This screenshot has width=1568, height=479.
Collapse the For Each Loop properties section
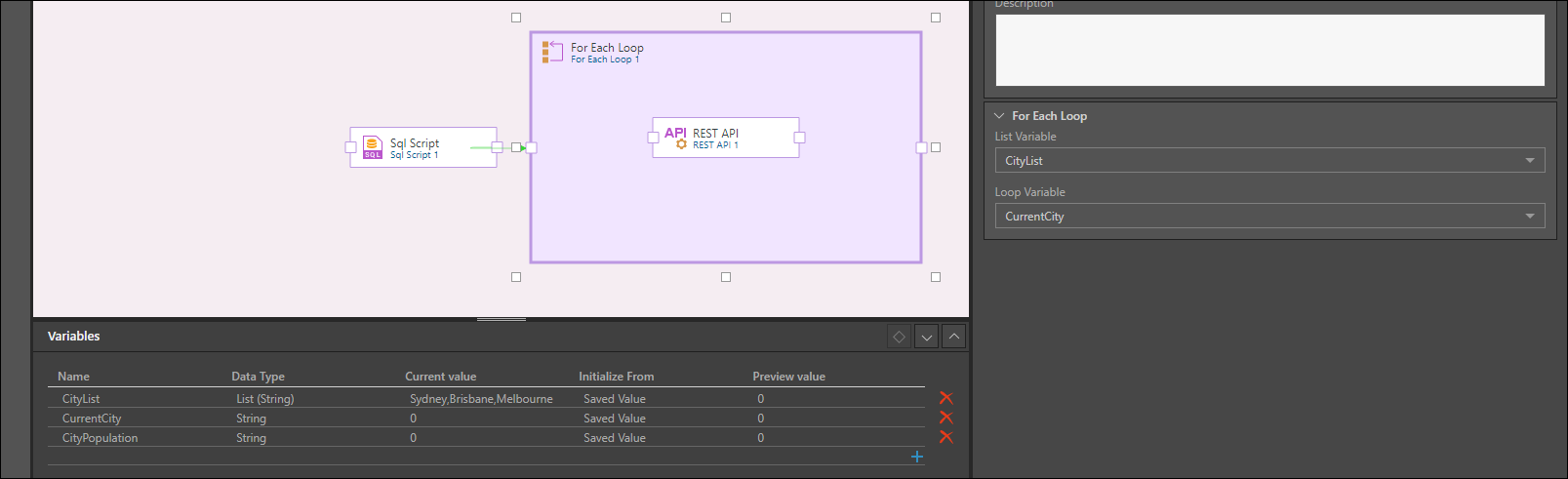click(999, 115)
